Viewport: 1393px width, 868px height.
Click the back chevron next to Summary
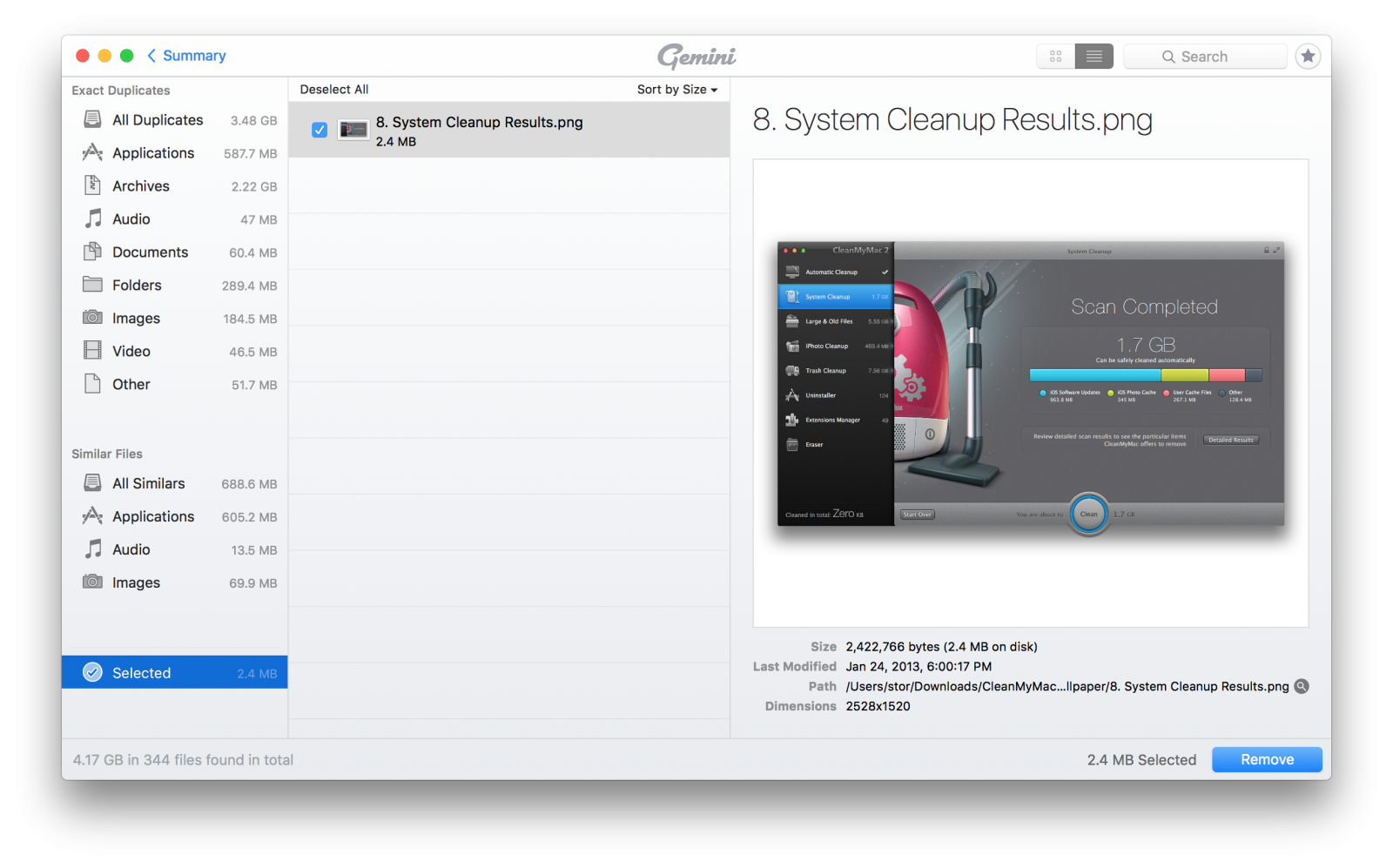click(x=151, y=56)
